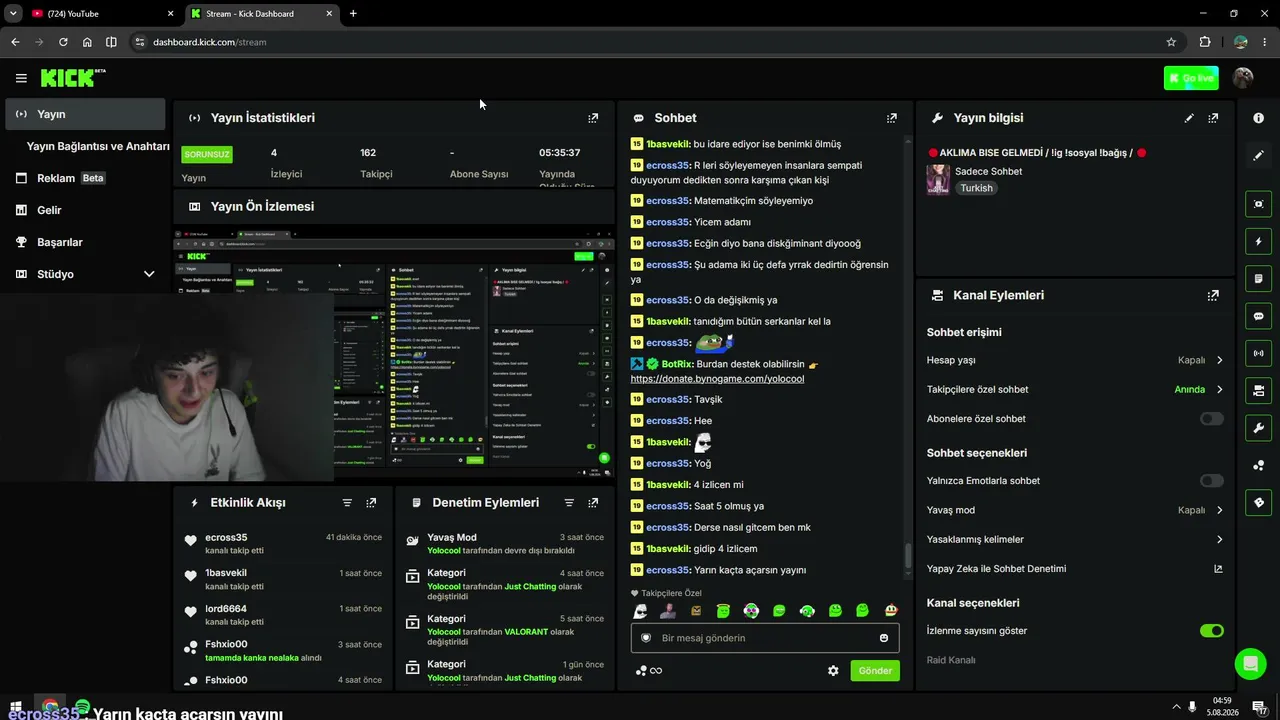Image resolution: width=1280 pixels, height=720 pixels.
Task: Pop out the Yayın İstatistikleri panel
Action: [x=593, y=118]
